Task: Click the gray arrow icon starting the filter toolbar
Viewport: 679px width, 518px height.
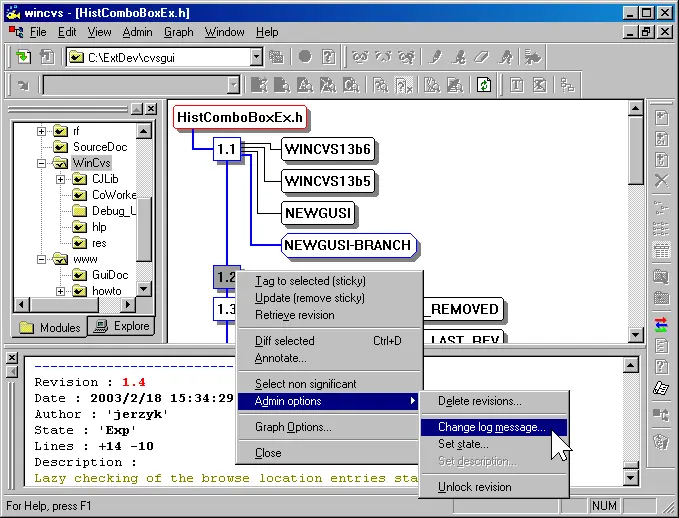Action: point(23,85)
